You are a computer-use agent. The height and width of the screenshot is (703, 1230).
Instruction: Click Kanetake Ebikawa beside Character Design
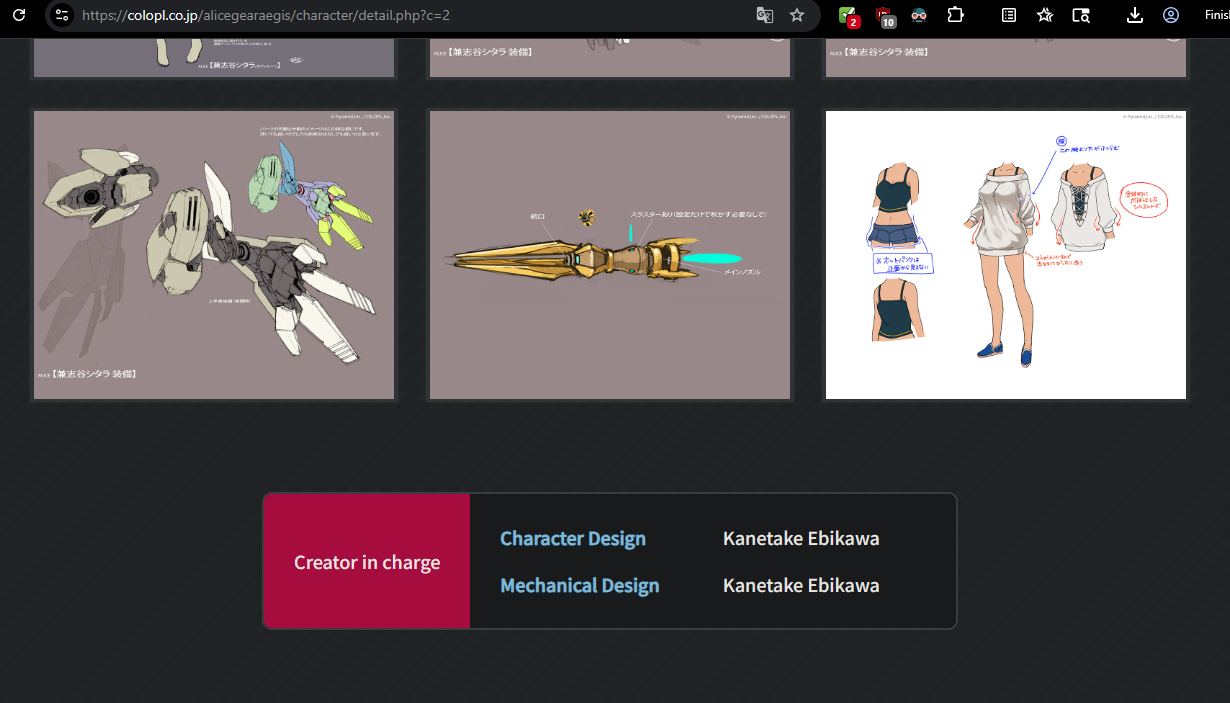tap(801, 538)
